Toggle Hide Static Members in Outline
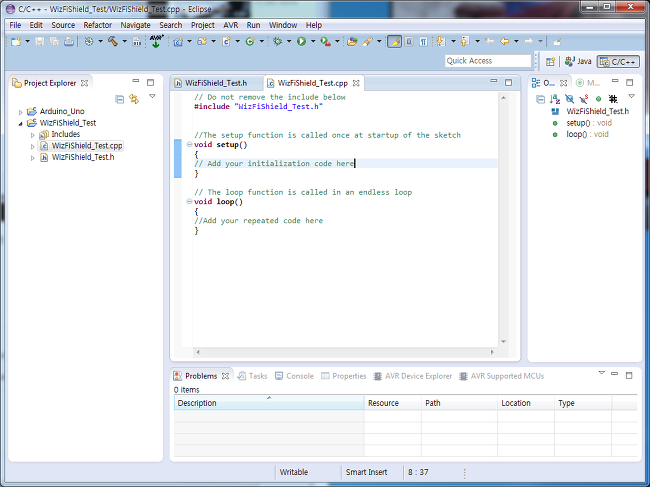 pos(584,99)
